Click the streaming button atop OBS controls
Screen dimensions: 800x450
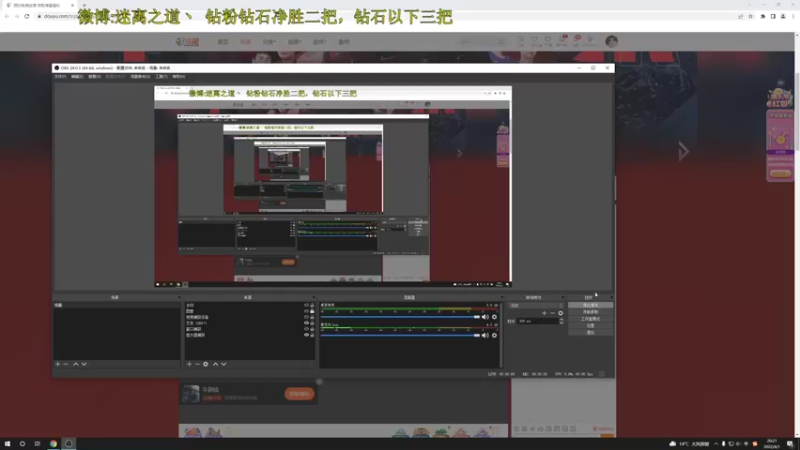tap(590, 305)
